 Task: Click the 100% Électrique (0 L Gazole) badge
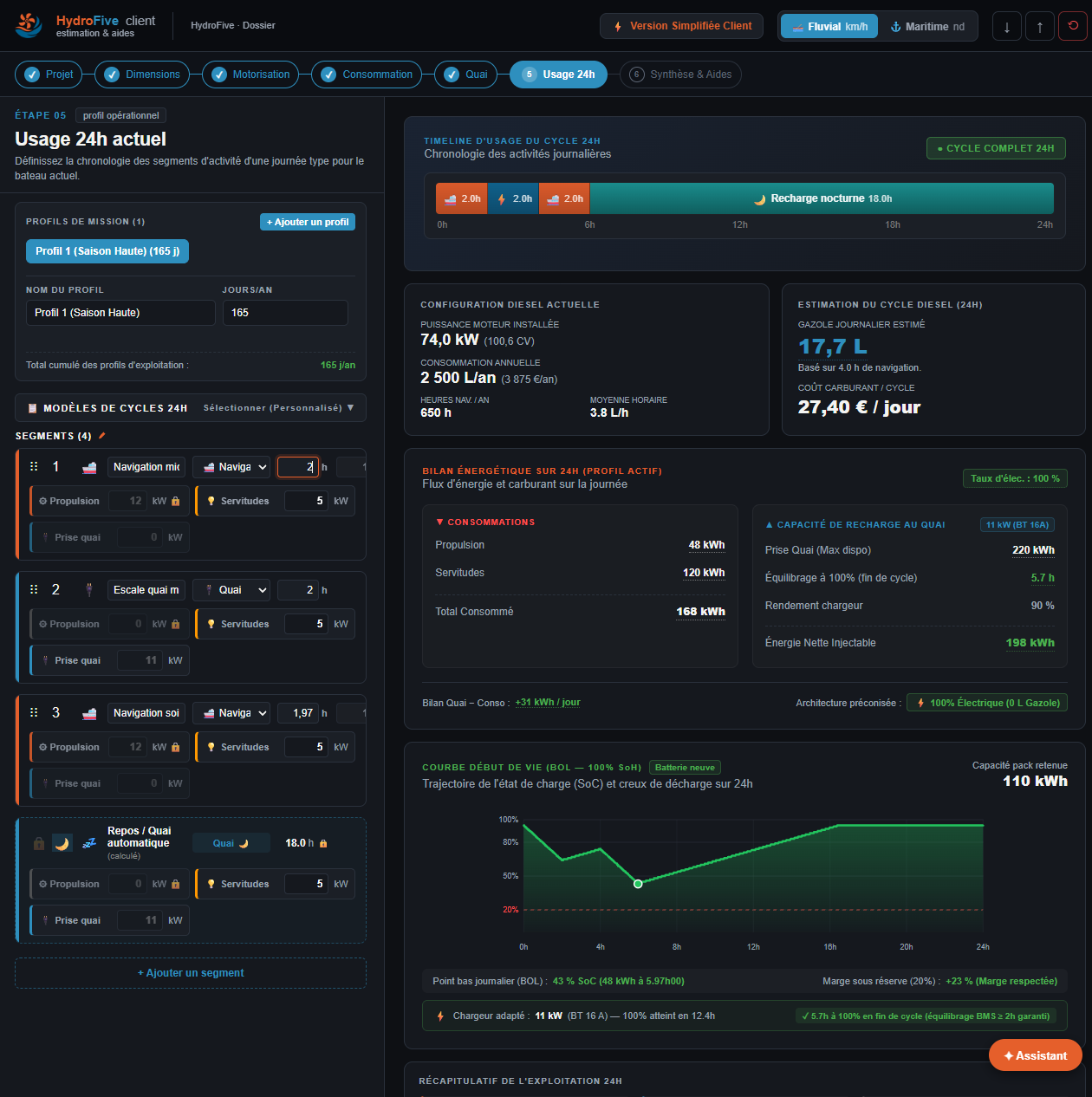click(987, 703)
